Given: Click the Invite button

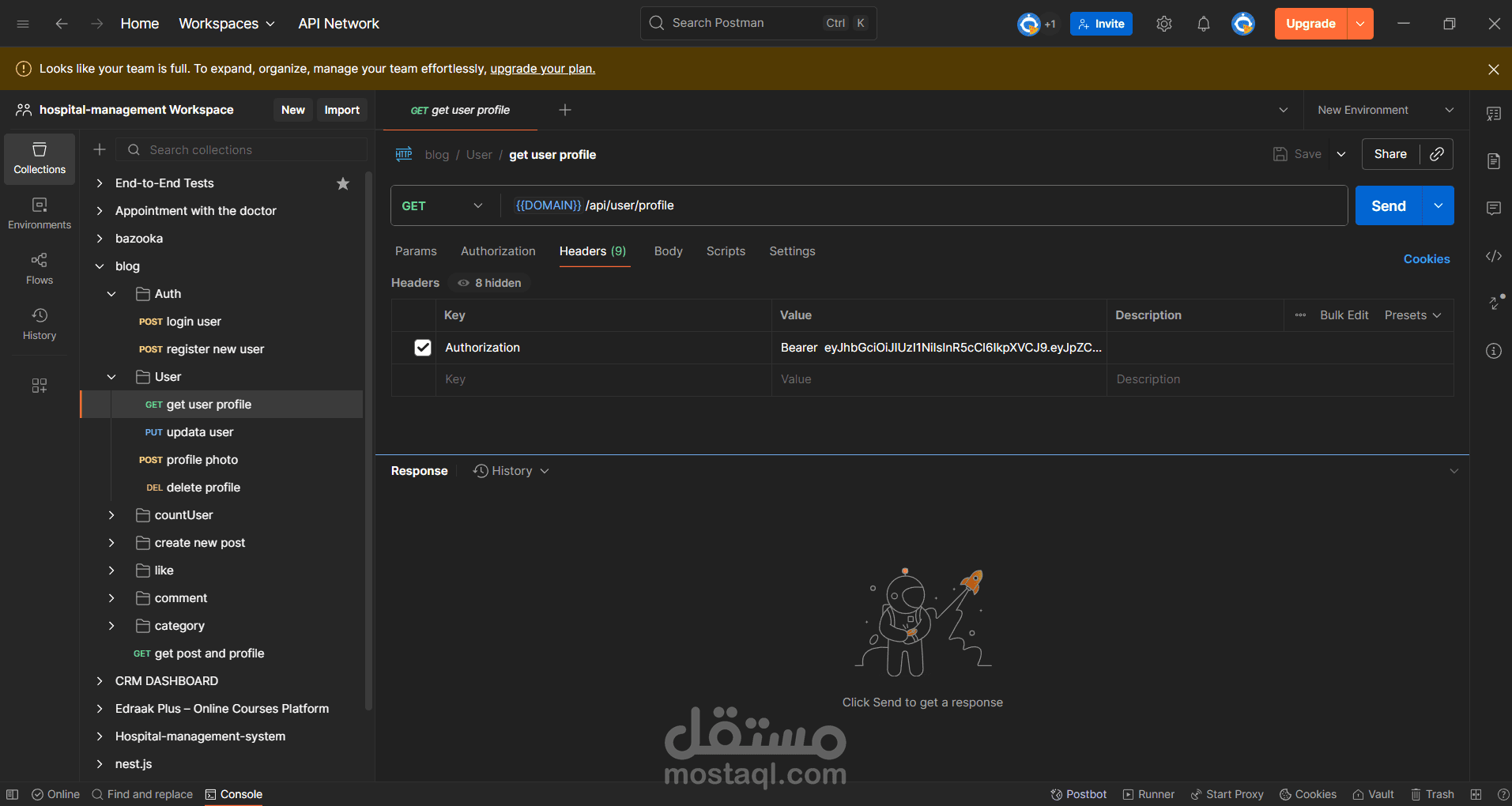Looking at the screenshot, I should pyautogui.click(x=1101, y=24).
